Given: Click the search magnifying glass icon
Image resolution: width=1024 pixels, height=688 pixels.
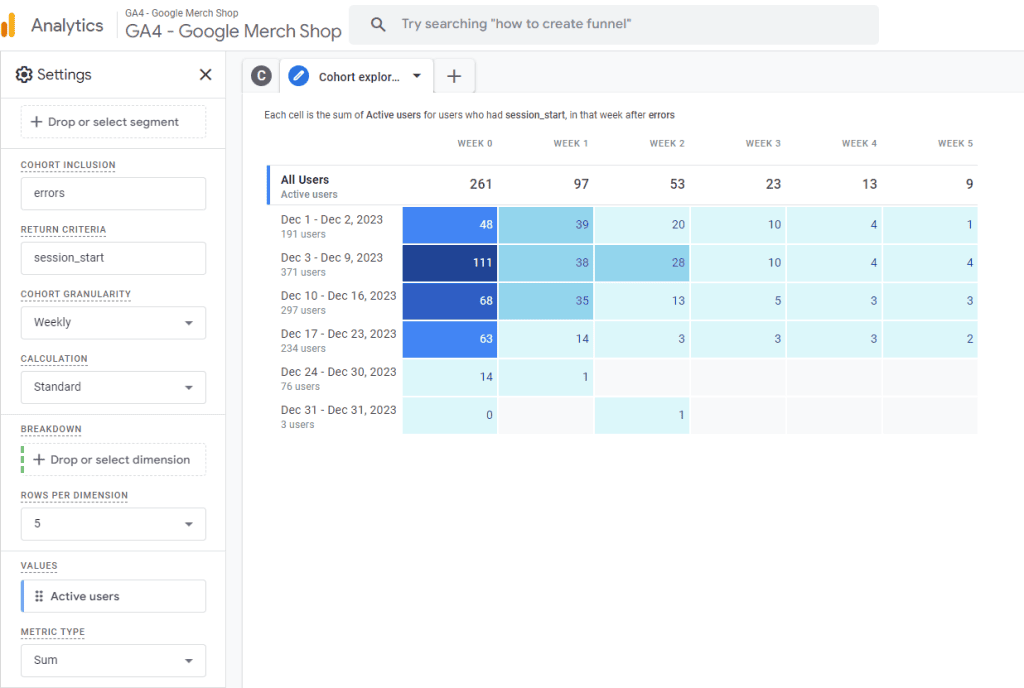Looking at the screenshot, I should (x=377, y=24).
